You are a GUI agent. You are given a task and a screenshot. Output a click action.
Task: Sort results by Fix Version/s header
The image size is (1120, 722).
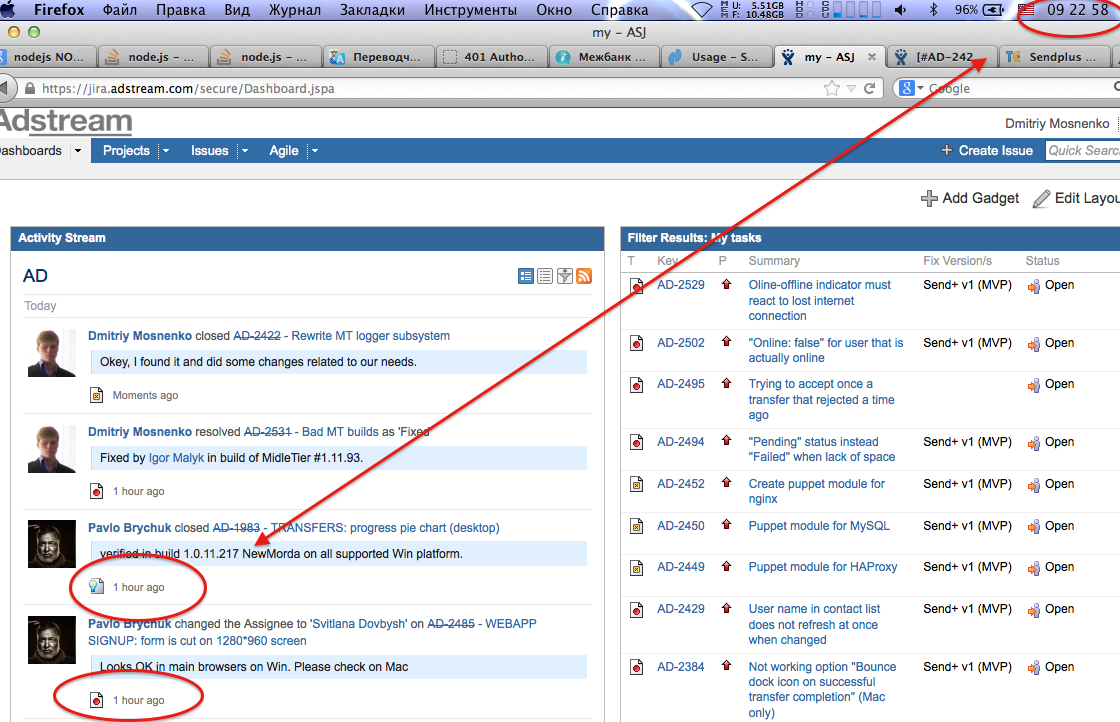[x=957, y=261]
